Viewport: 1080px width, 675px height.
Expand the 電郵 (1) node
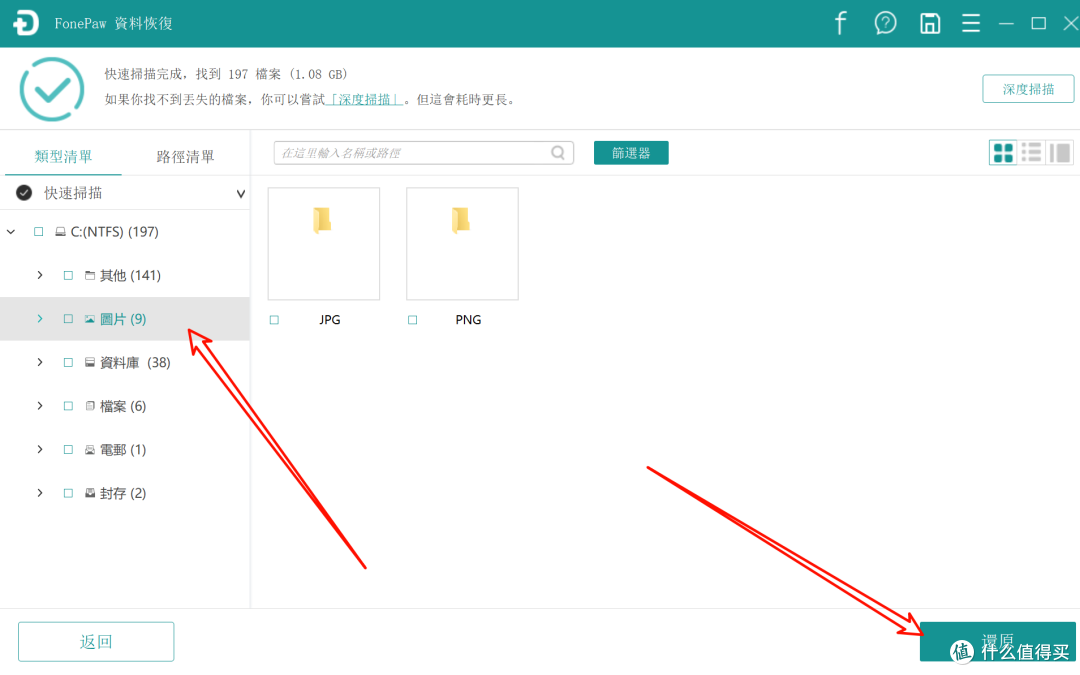tap(40, 450)
